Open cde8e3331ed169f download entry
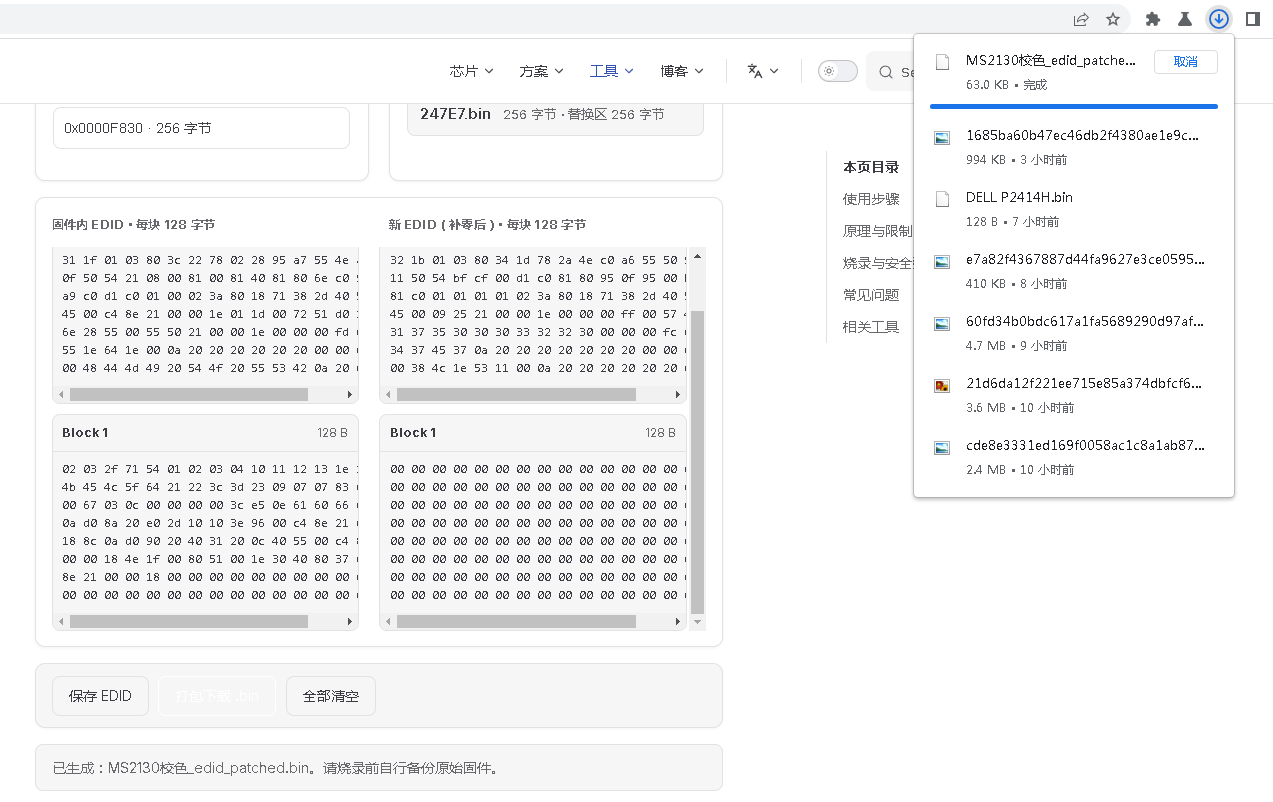This screenshot has width=1273, height=802. click(1085, 446)
